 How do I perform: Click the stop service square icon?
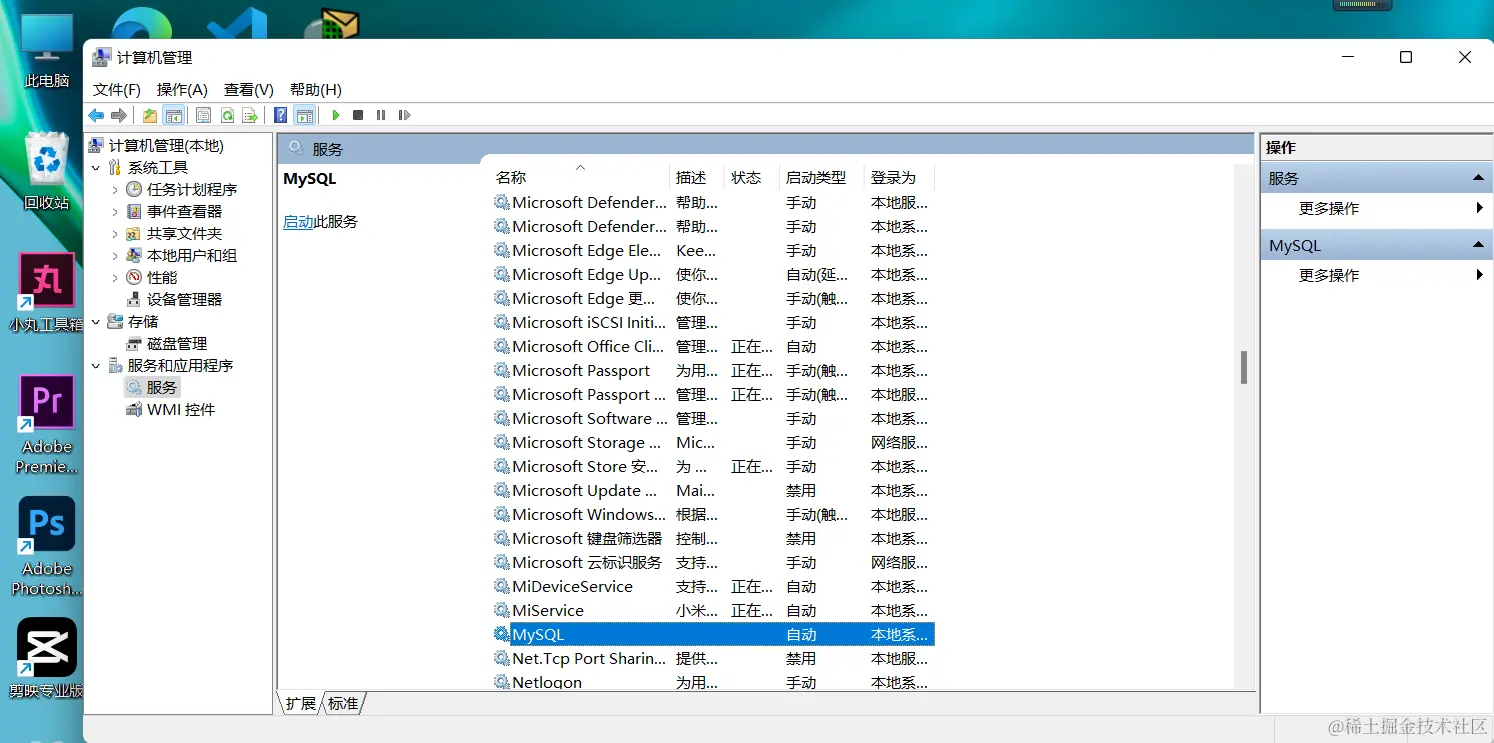pyautogui.click(x=358, y=115)
